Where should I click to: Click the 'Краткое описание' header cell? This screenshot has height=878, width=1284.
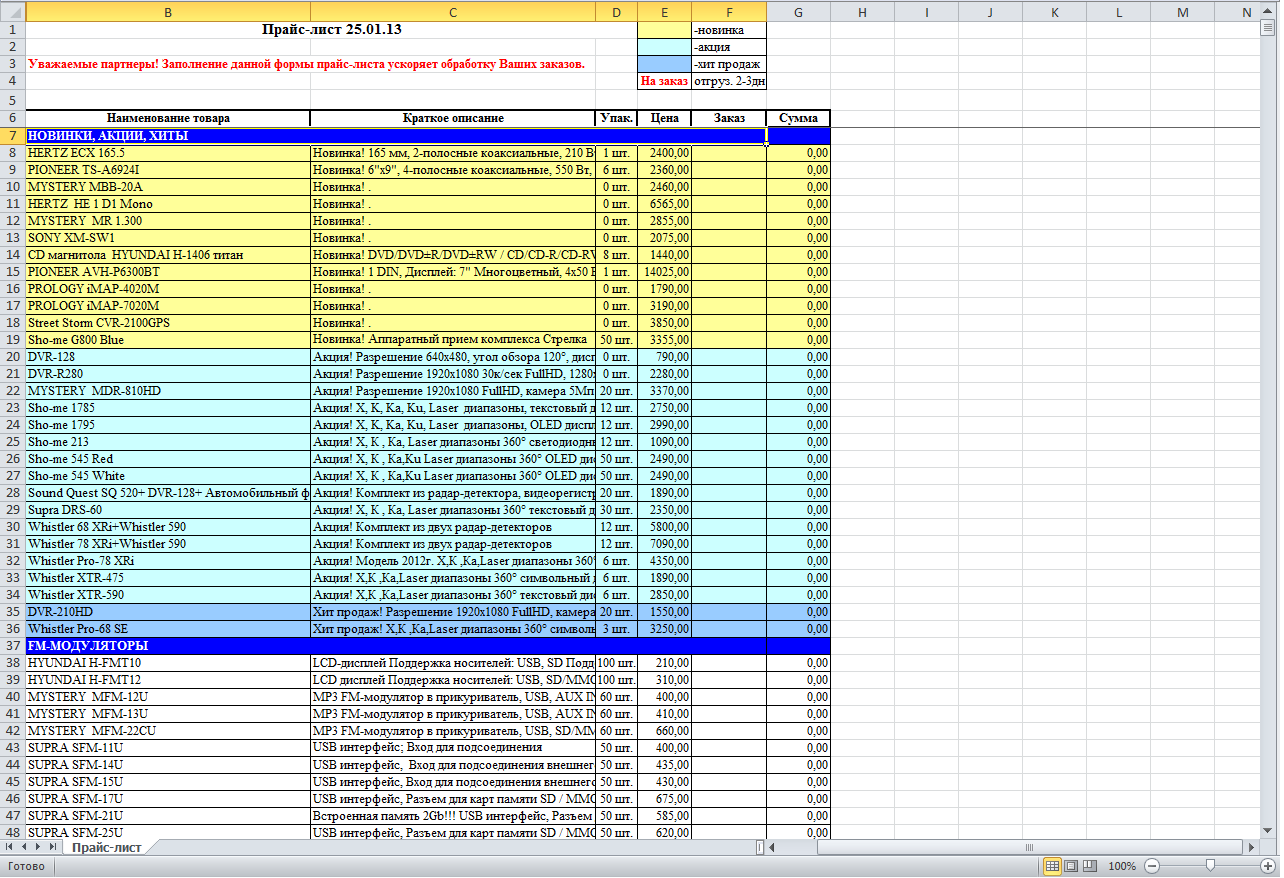pos(453,118)
